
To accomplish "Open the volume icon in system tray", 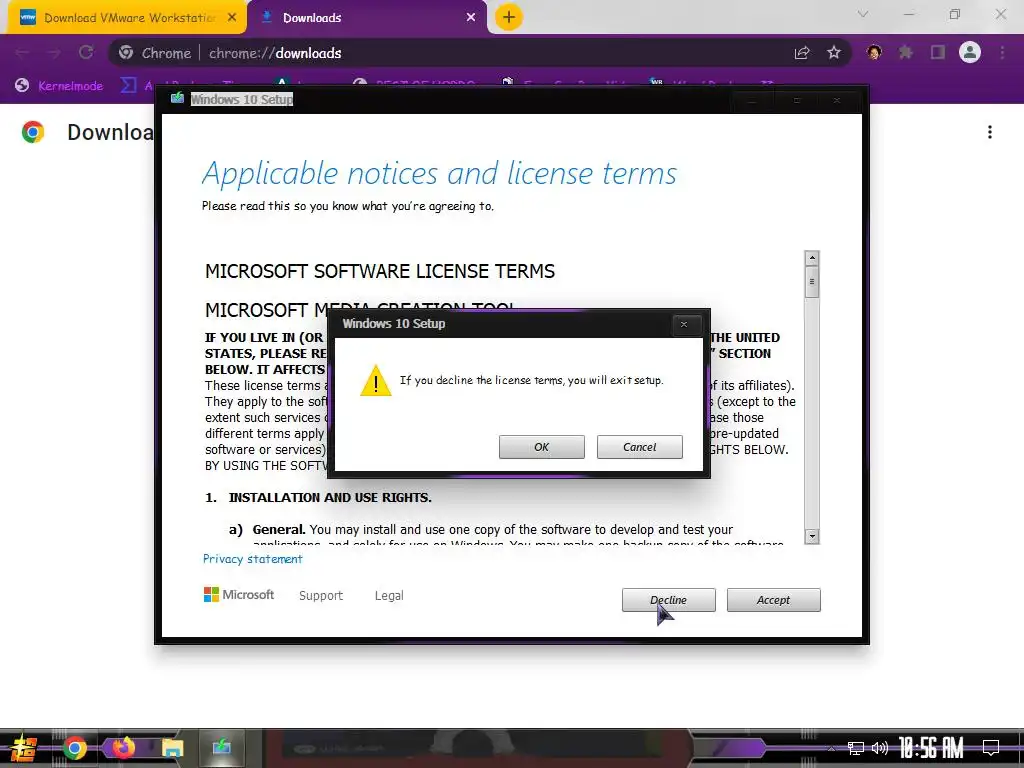I will tap(880, 748).
